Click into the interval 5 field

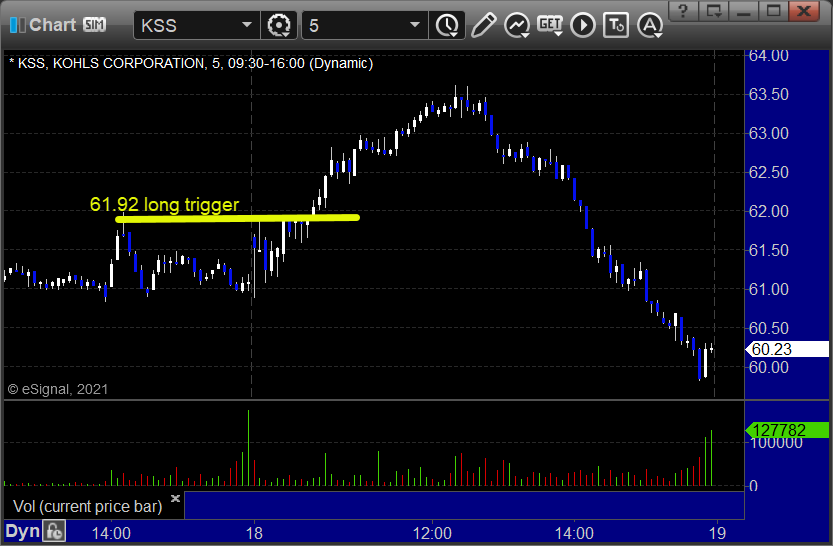coord(364,25)
